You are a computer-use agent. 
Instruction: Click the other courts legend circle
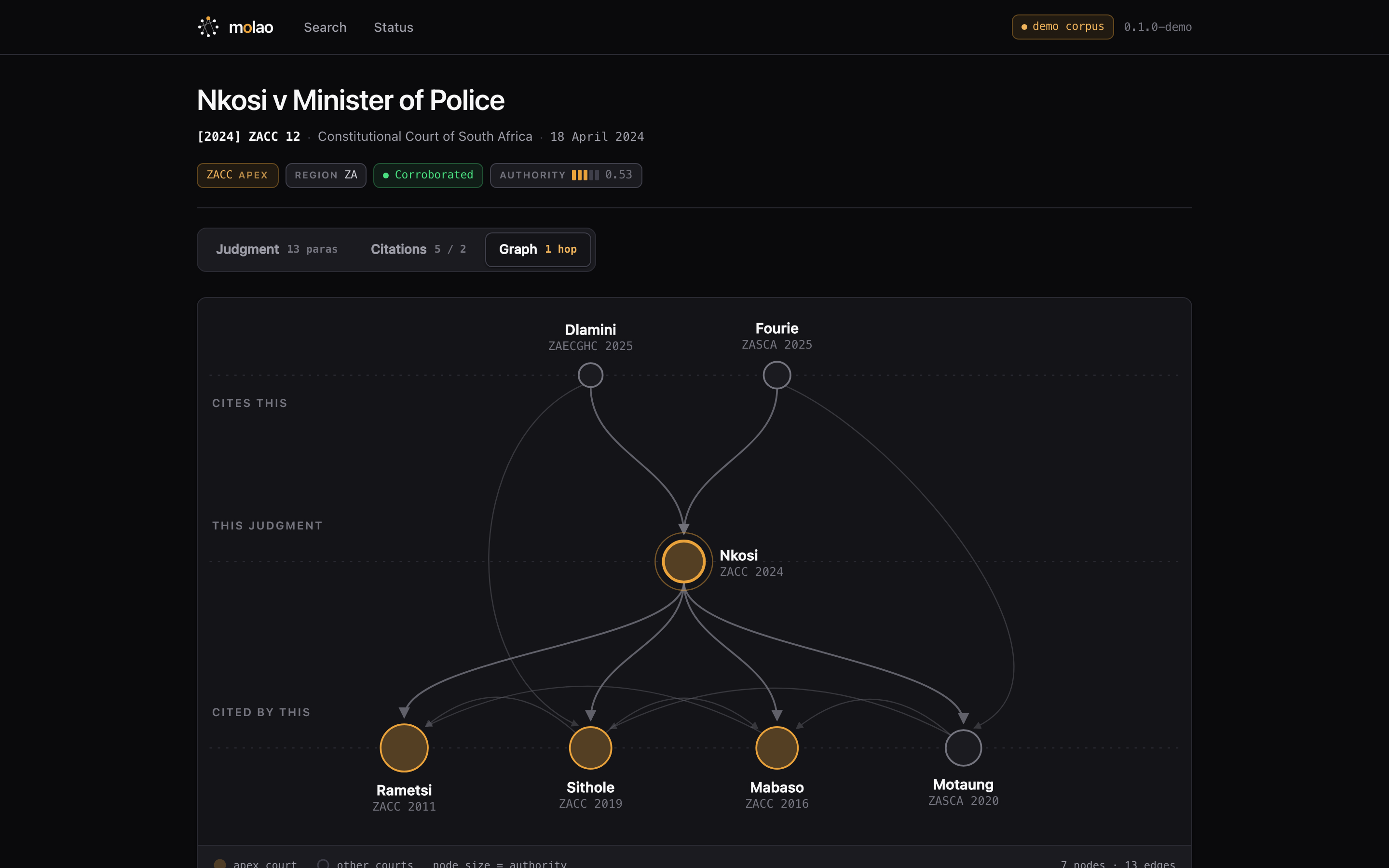click(x=323, y=863)
